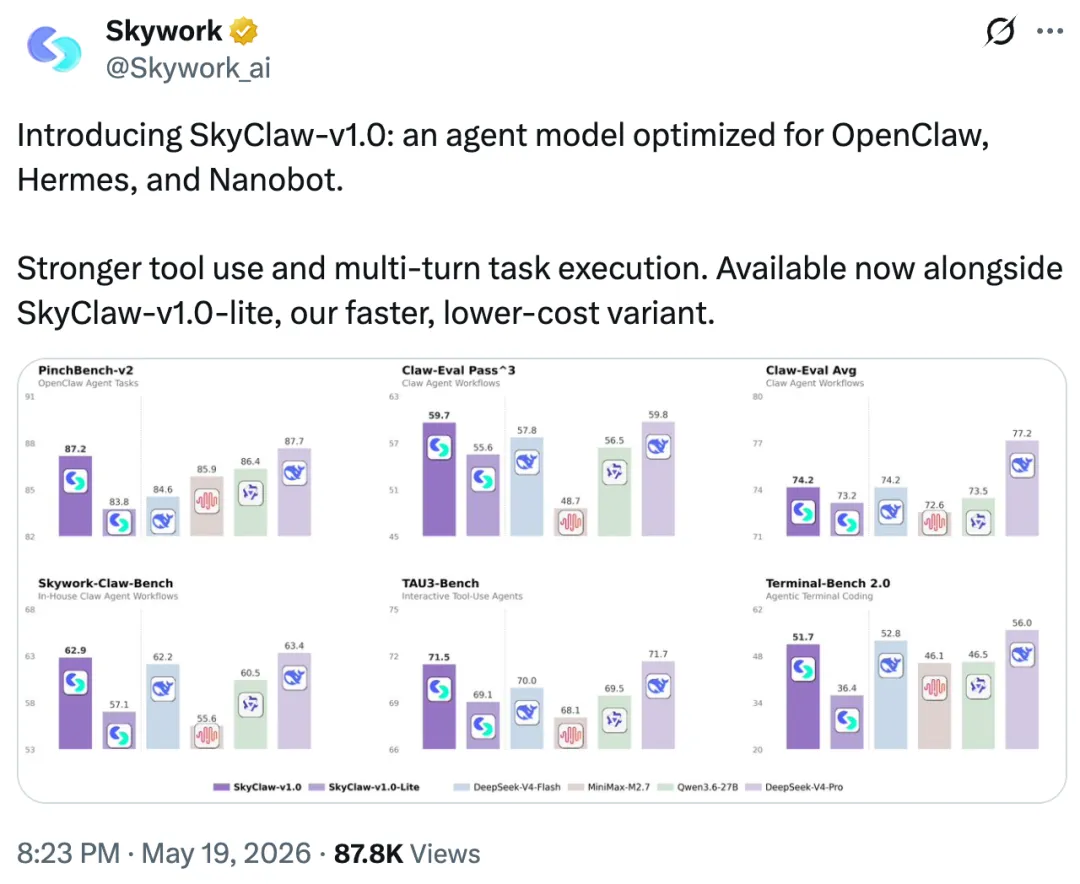
Task: Click the DeepSeek whale icon on PinchBench 87.7 bar
Action: [x=294, y=473]
